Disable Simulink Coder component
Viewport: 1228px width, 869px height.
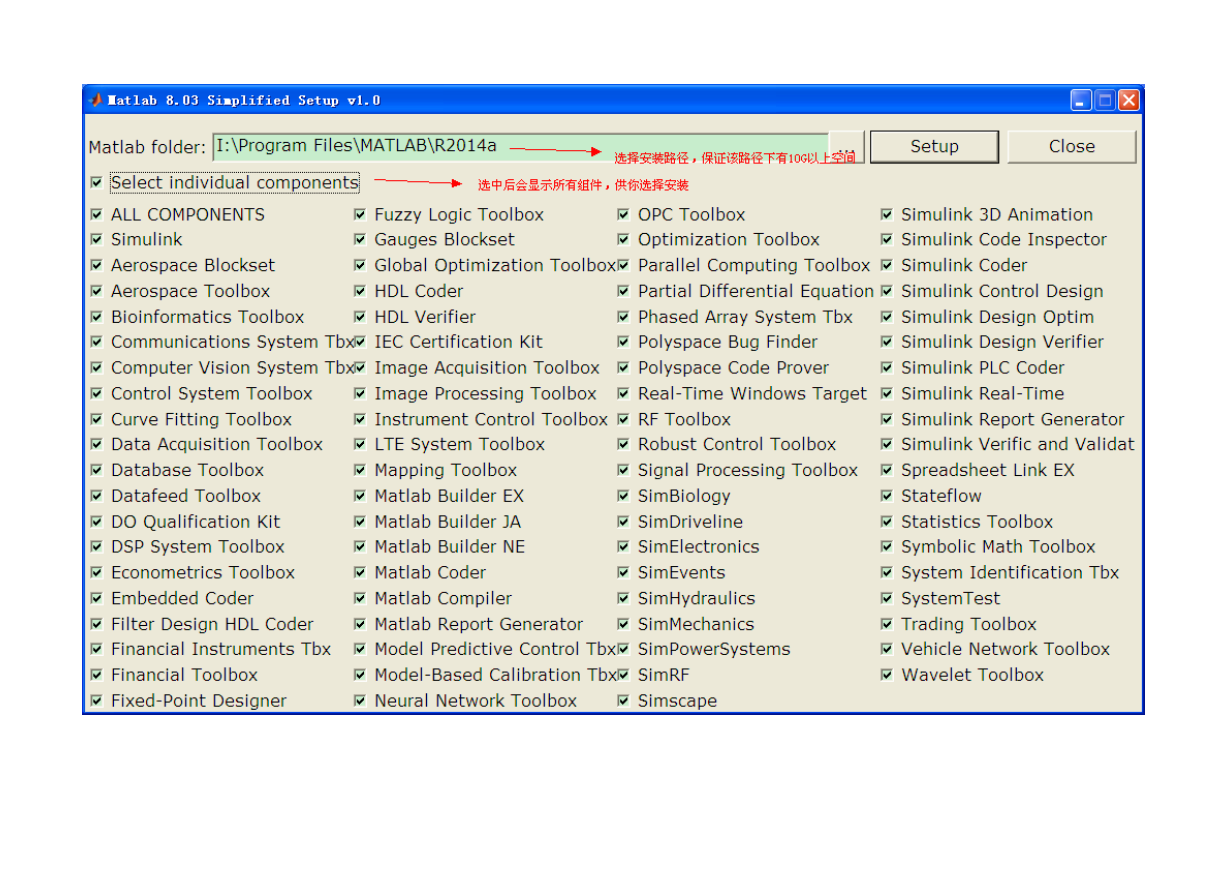point(887,265)
